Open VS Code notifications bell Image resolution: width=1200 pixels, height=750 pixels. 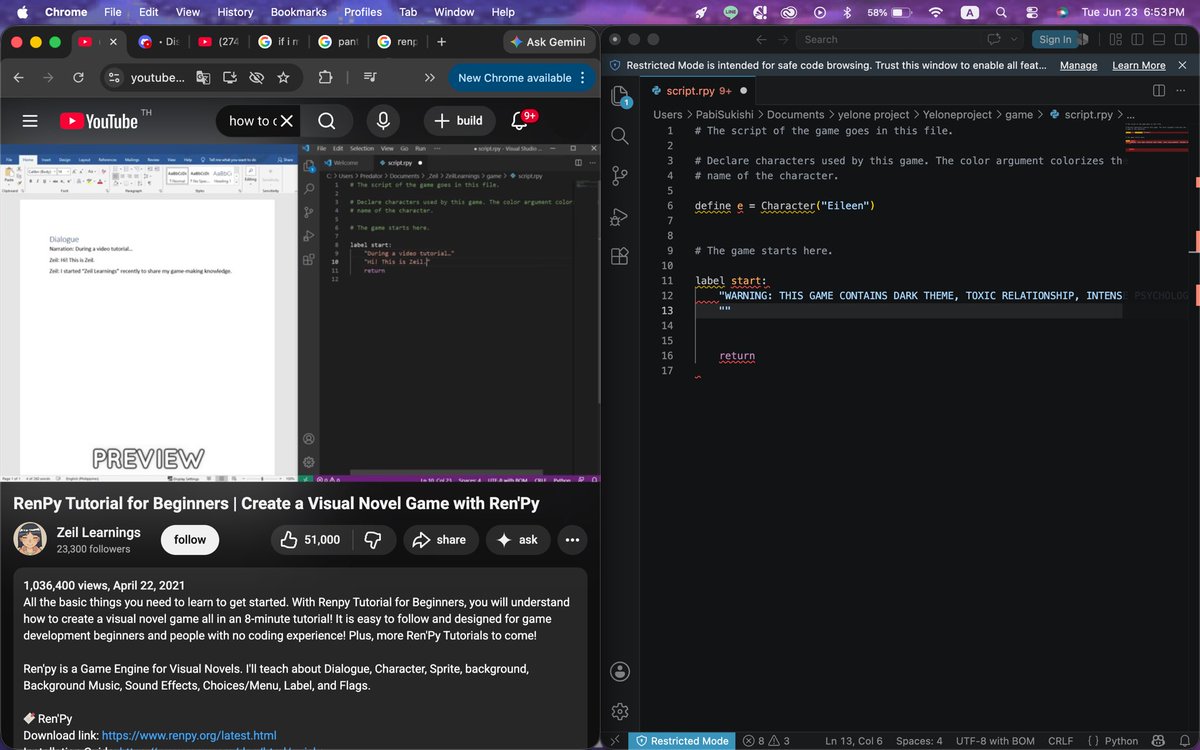1184,741
